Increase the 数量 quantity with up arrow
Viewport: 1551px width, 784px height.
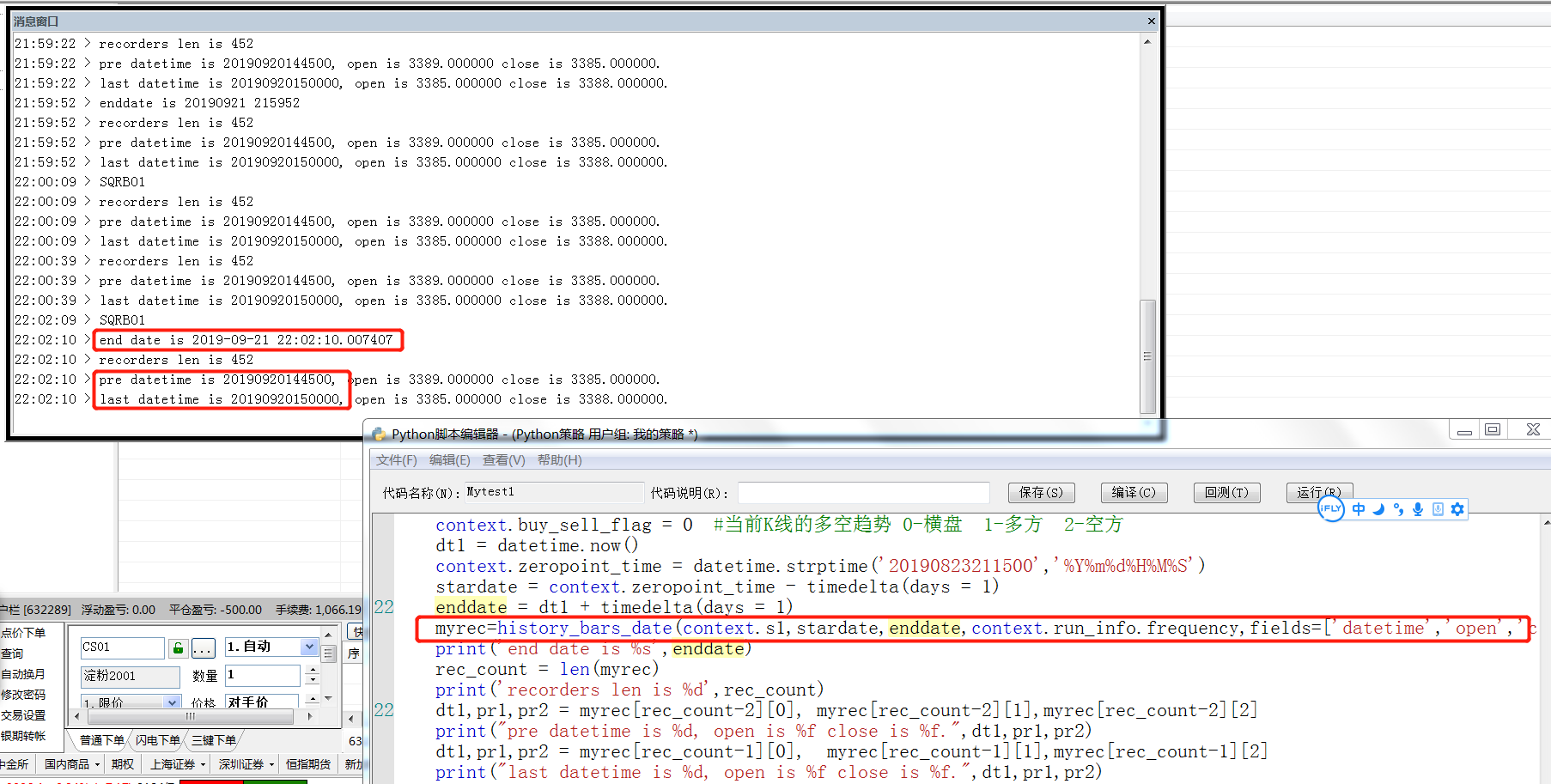(x=313, y=670)
